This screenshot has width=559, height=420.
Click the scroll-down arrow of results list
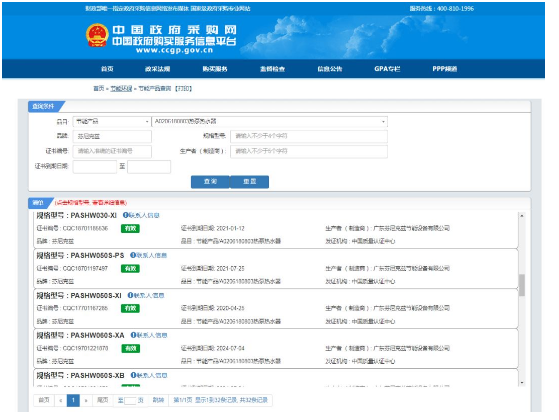[x=522, y=383]
